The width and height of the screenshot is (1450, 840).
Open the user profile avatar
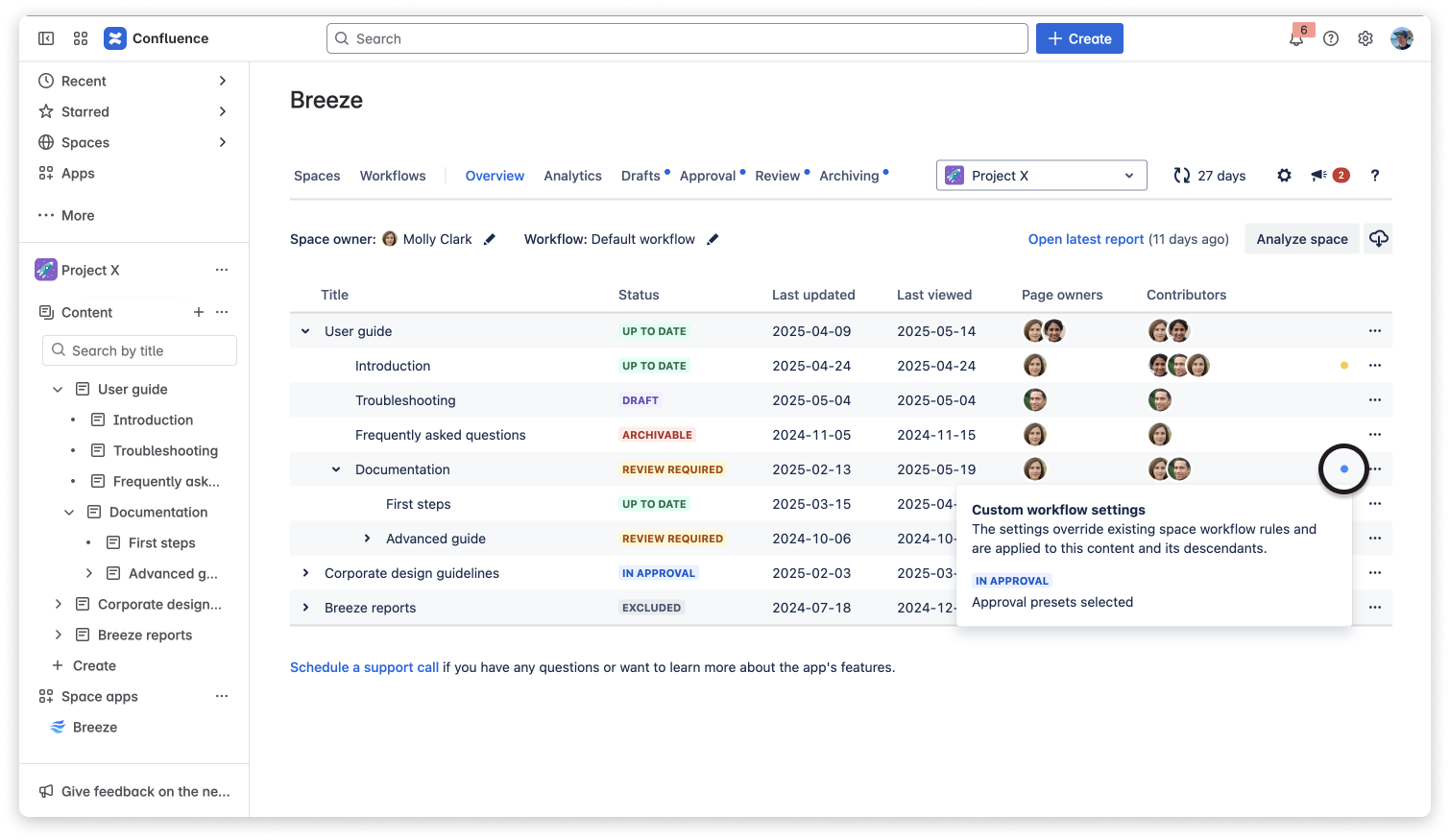[x=1402, y=38]
